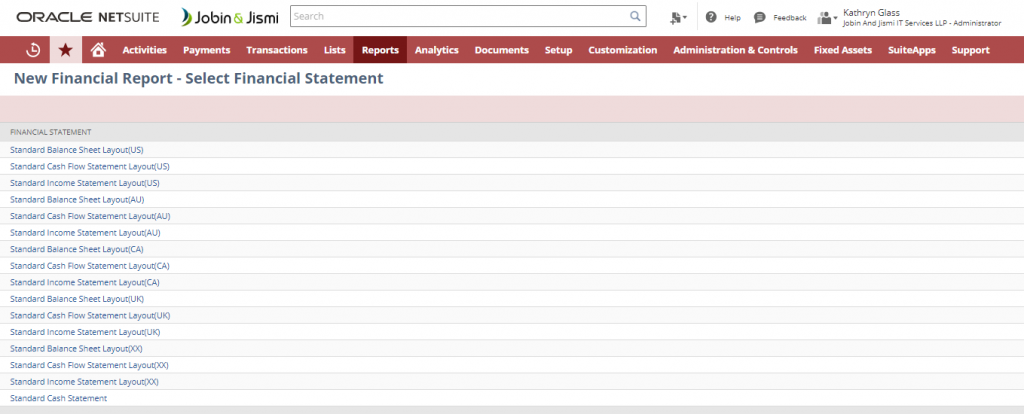The image size is (1024, 414).
Task: Open the Recent Records clock icon
Action: [x=33, y=50]
